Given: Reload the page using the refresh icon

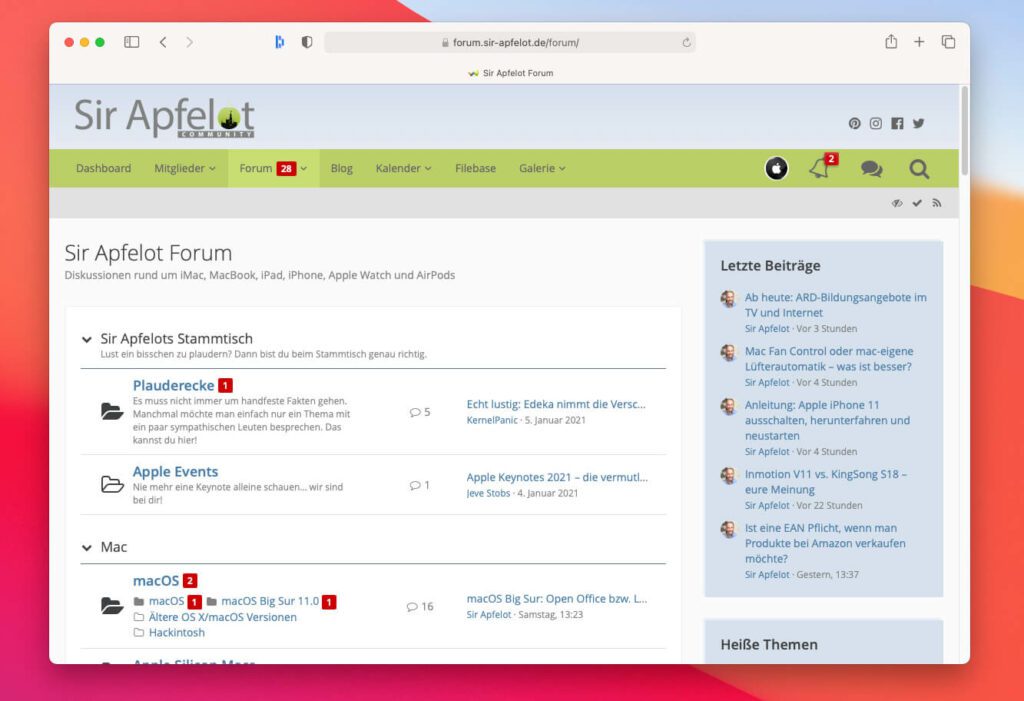Looking at the screenshot, I should tap(686, 42).
